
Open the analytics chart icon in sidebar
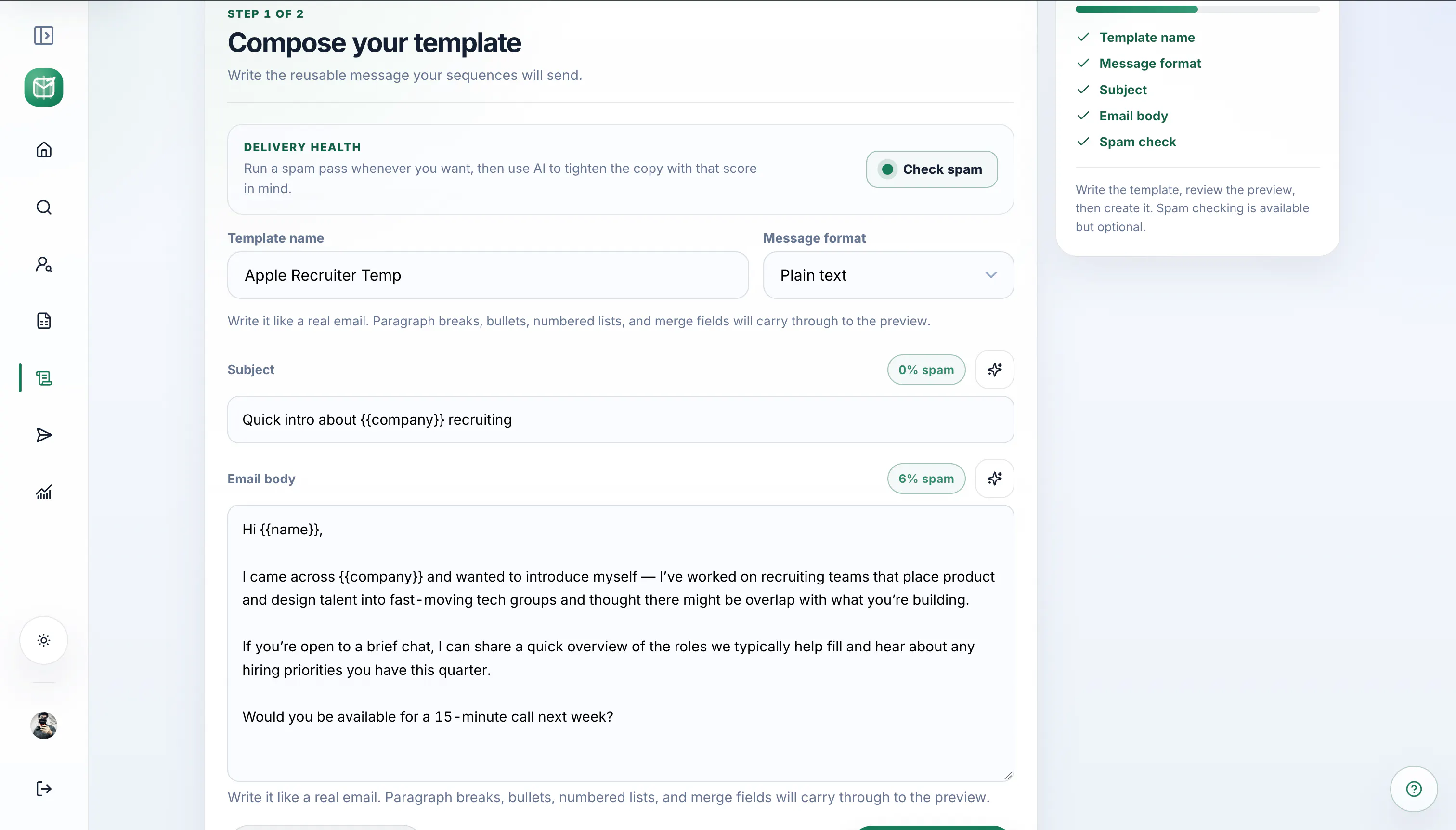(x=44, y=492)
